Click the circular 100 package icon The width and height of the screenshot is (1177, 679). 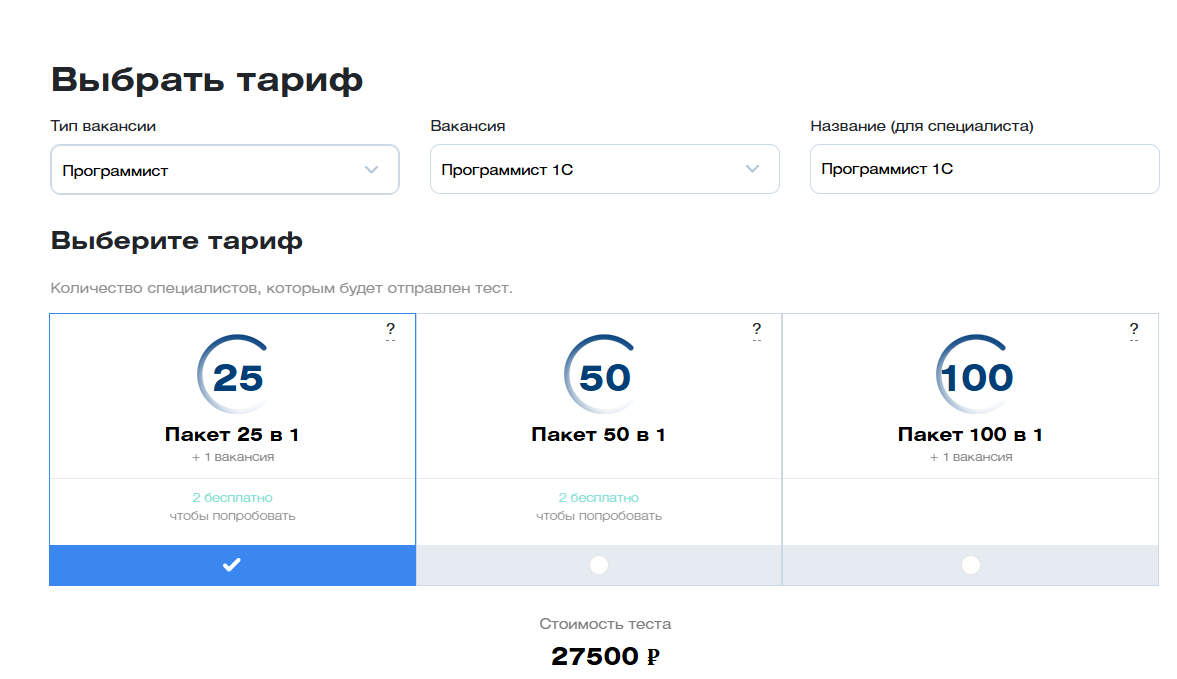click(x=974, y=374)
